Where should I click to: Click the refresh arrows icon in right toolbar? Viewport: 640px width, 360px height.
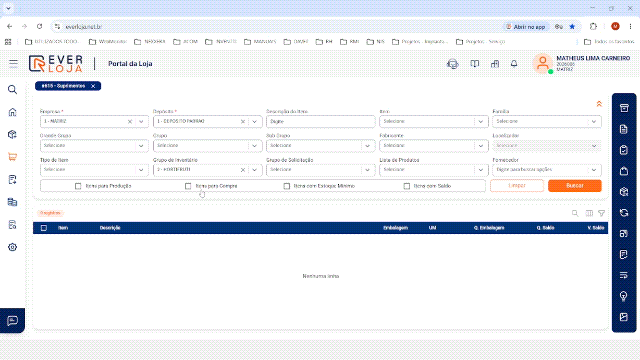624,213
